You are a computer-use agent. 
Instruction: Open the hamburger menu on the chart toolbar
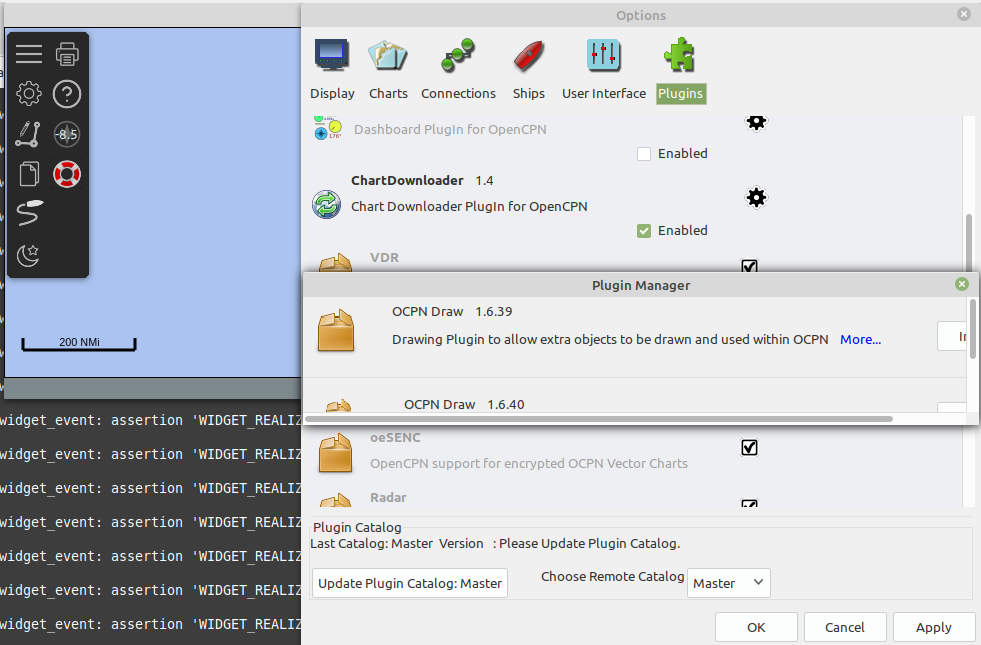[x=29, y=53]
